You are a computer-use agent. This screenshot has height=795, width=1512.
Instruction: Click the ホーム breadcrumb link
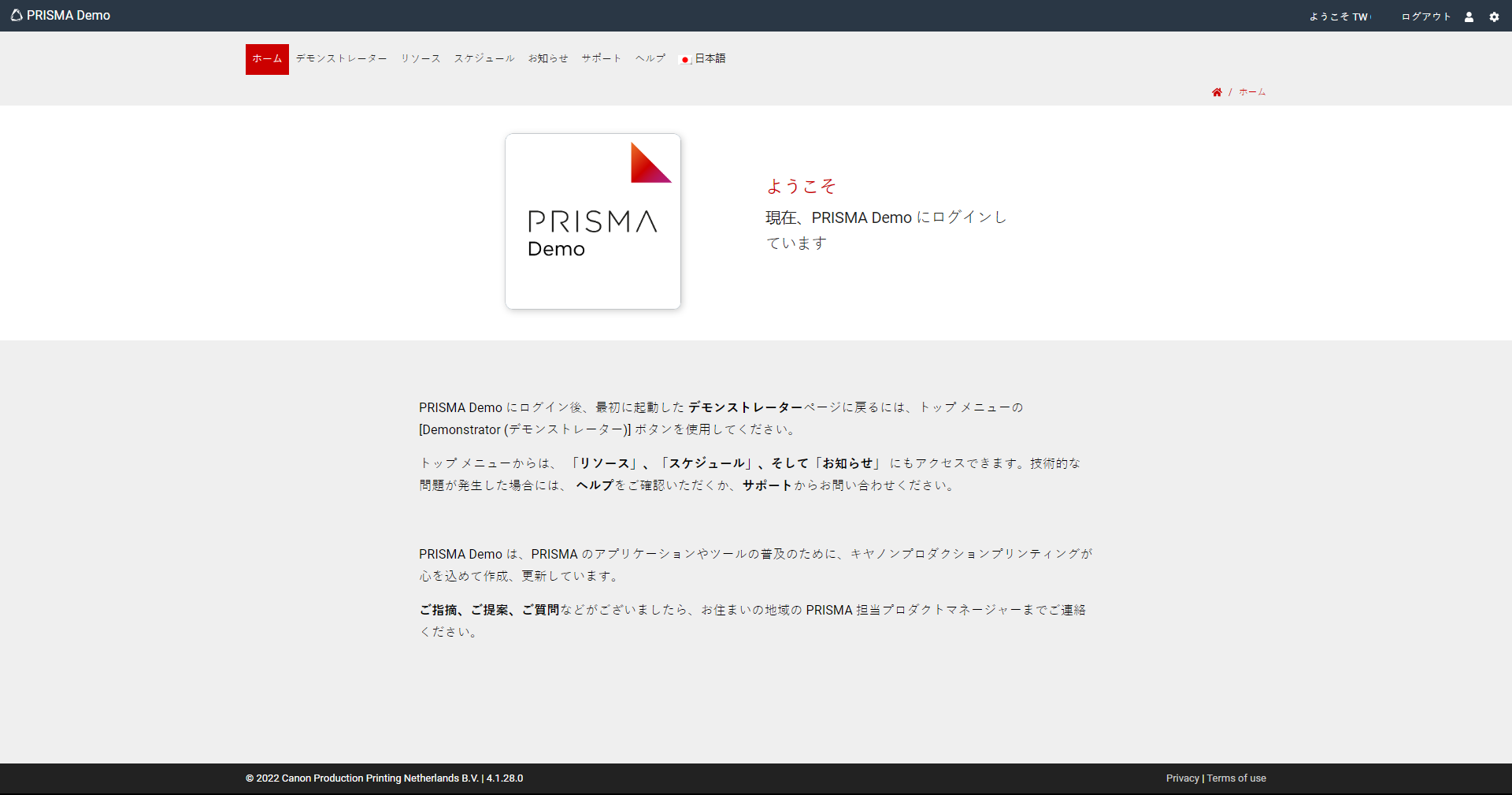click(1252, 92)
